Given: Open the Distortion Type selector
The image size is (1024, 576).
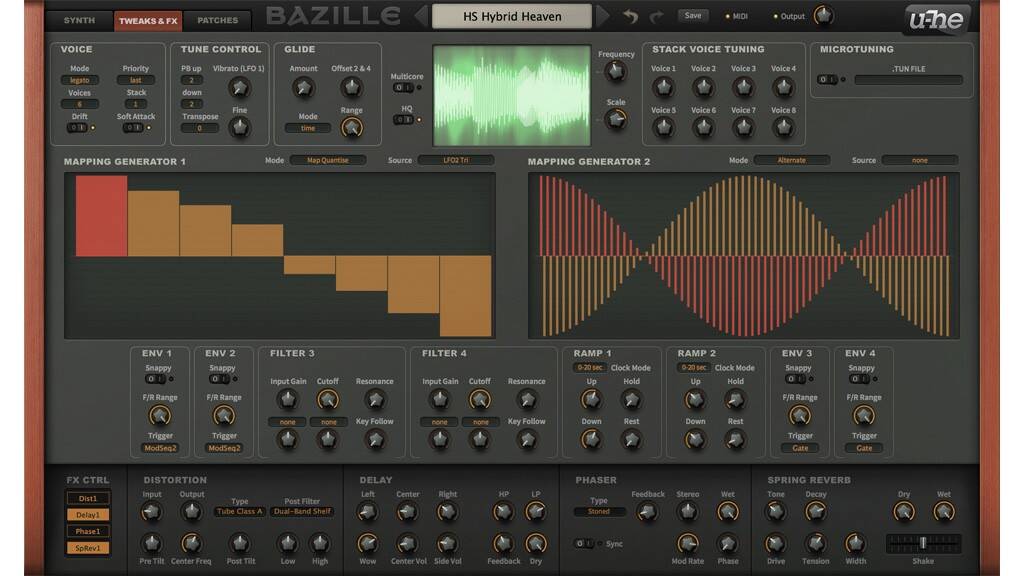Looking at the screenshot, I should (x=240, y=511).
